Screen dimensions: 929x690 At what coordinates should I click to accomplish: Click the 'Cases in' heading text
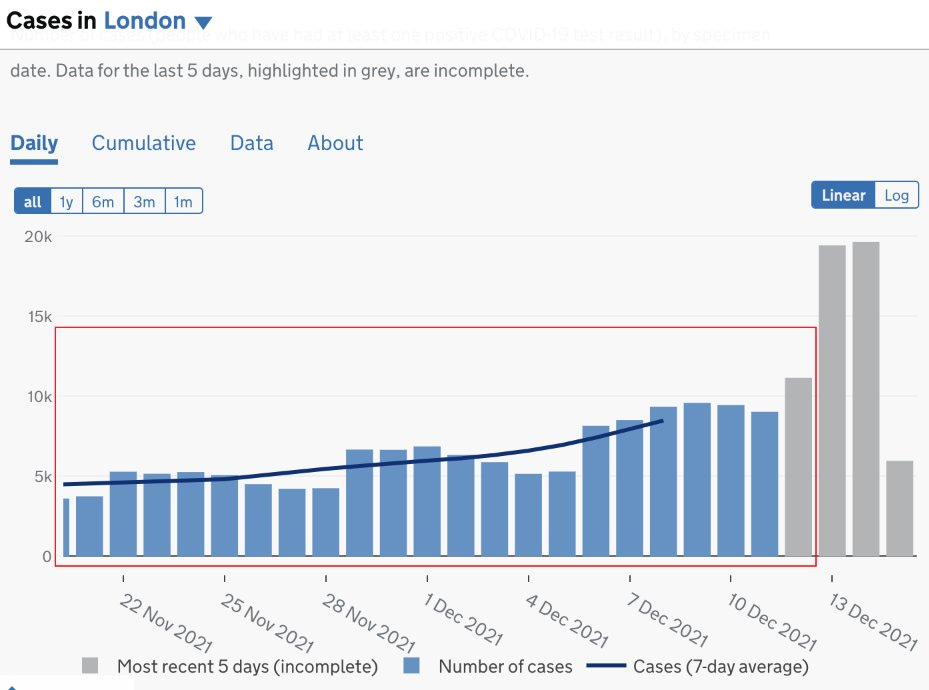pyautogui.click(x=51, y=21)
